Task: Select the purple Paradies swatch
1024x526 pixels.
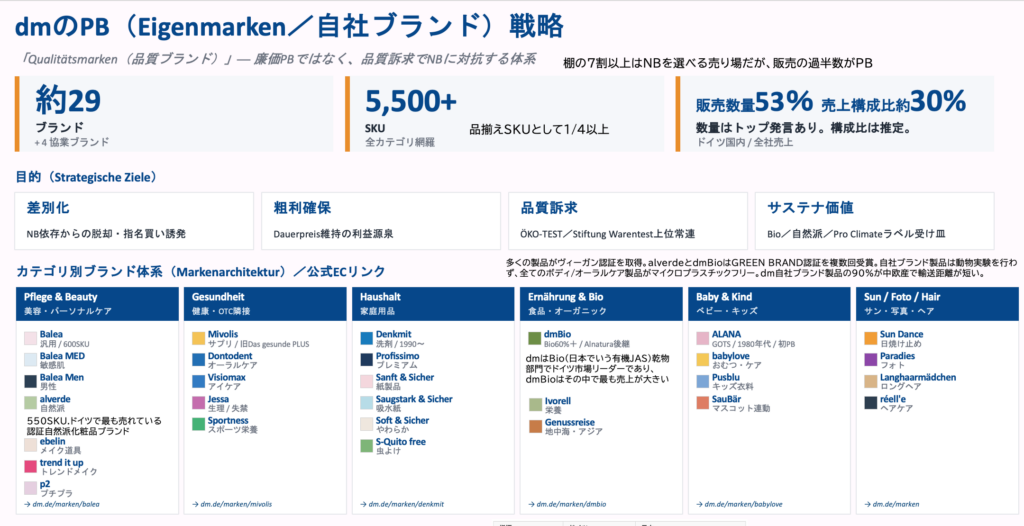Action: point(871,360)
